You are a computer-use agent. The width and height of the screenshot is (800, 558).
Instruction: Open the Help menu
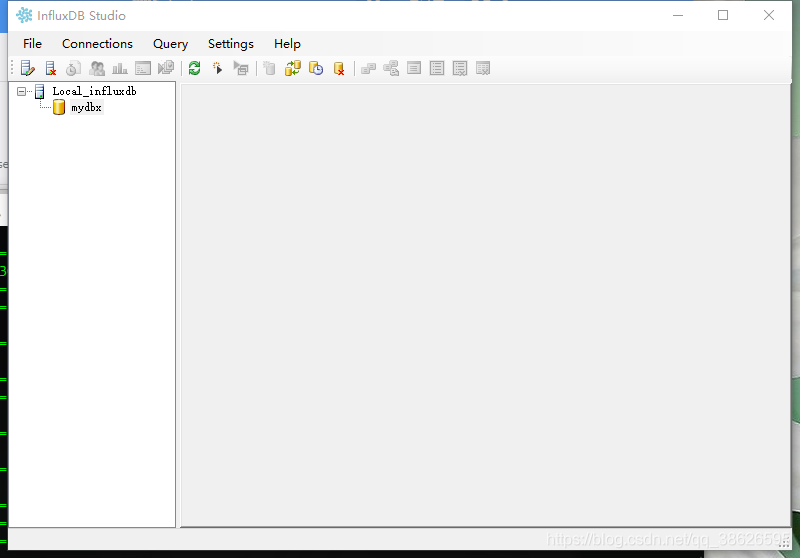[287, 44]
